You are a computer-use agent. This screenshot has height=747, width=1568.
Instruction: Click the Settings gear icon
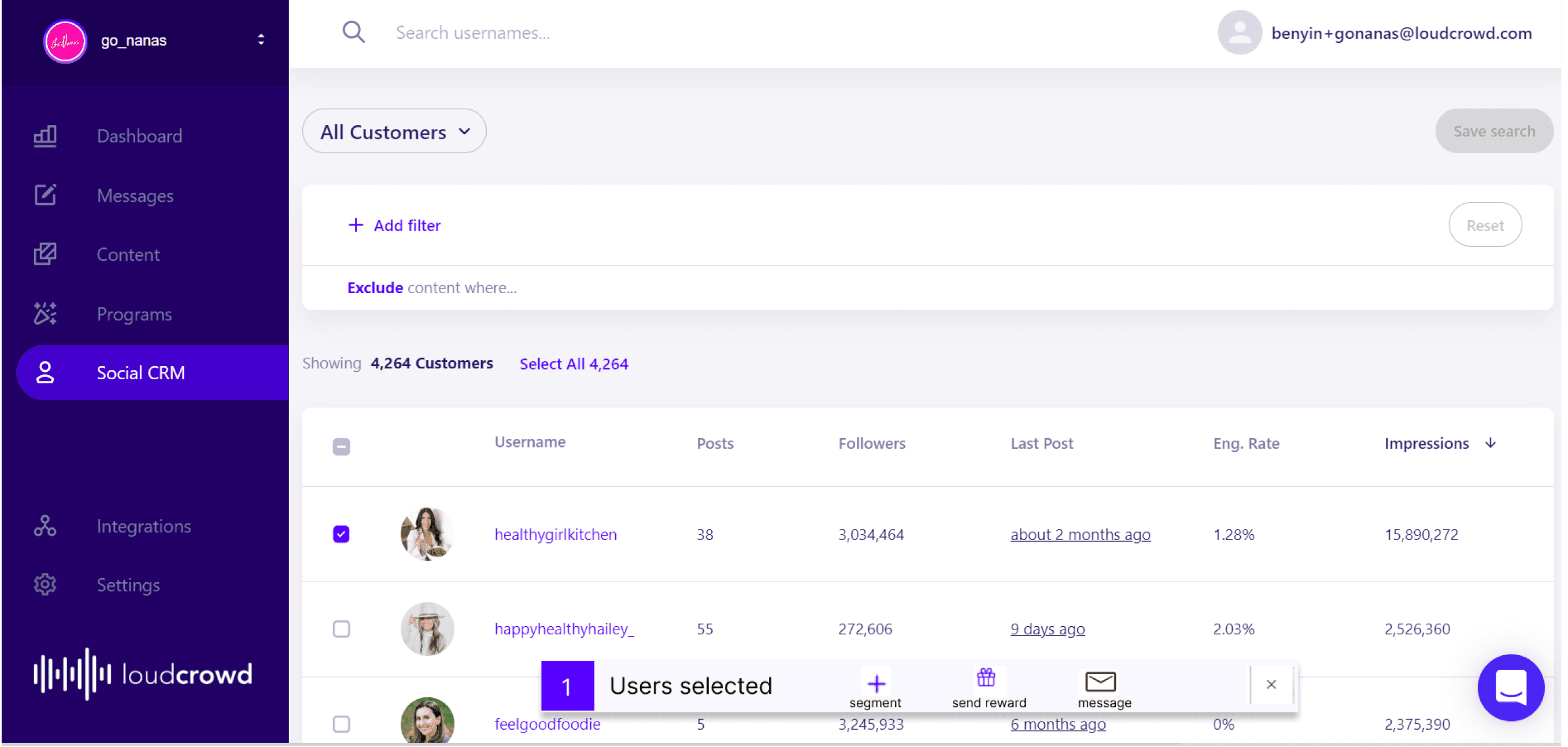(45, 585)
